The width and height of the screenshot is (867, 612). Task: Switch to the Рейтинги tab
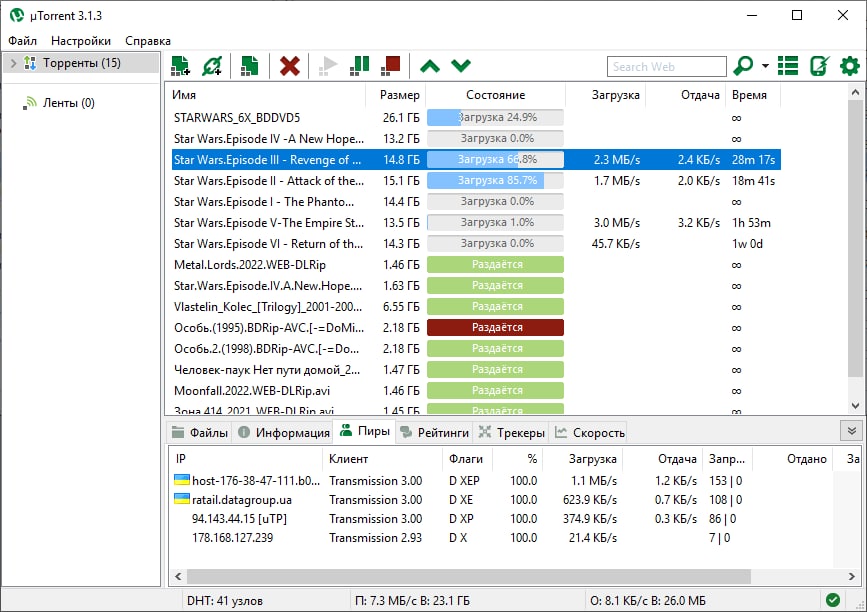[x=435, y=432]
